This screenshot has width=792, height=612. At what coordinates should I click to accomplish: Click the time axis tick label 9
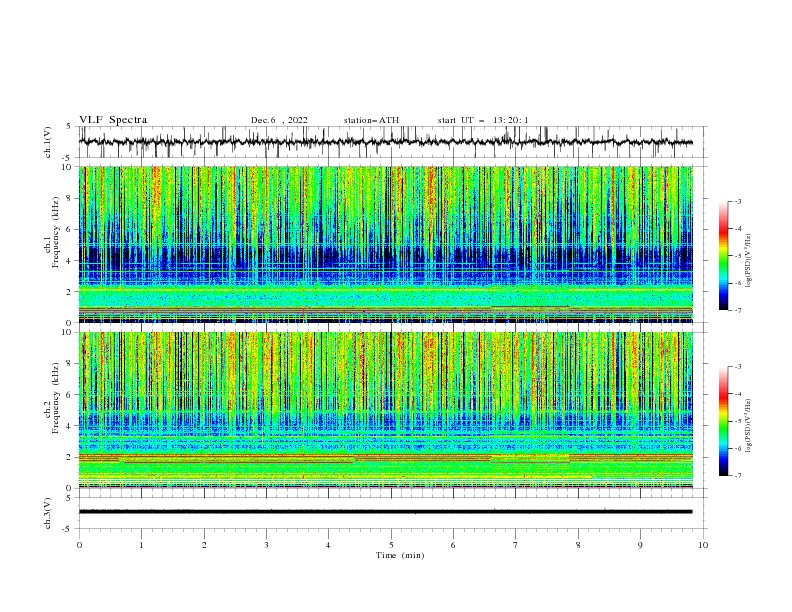tap(640, 545)
